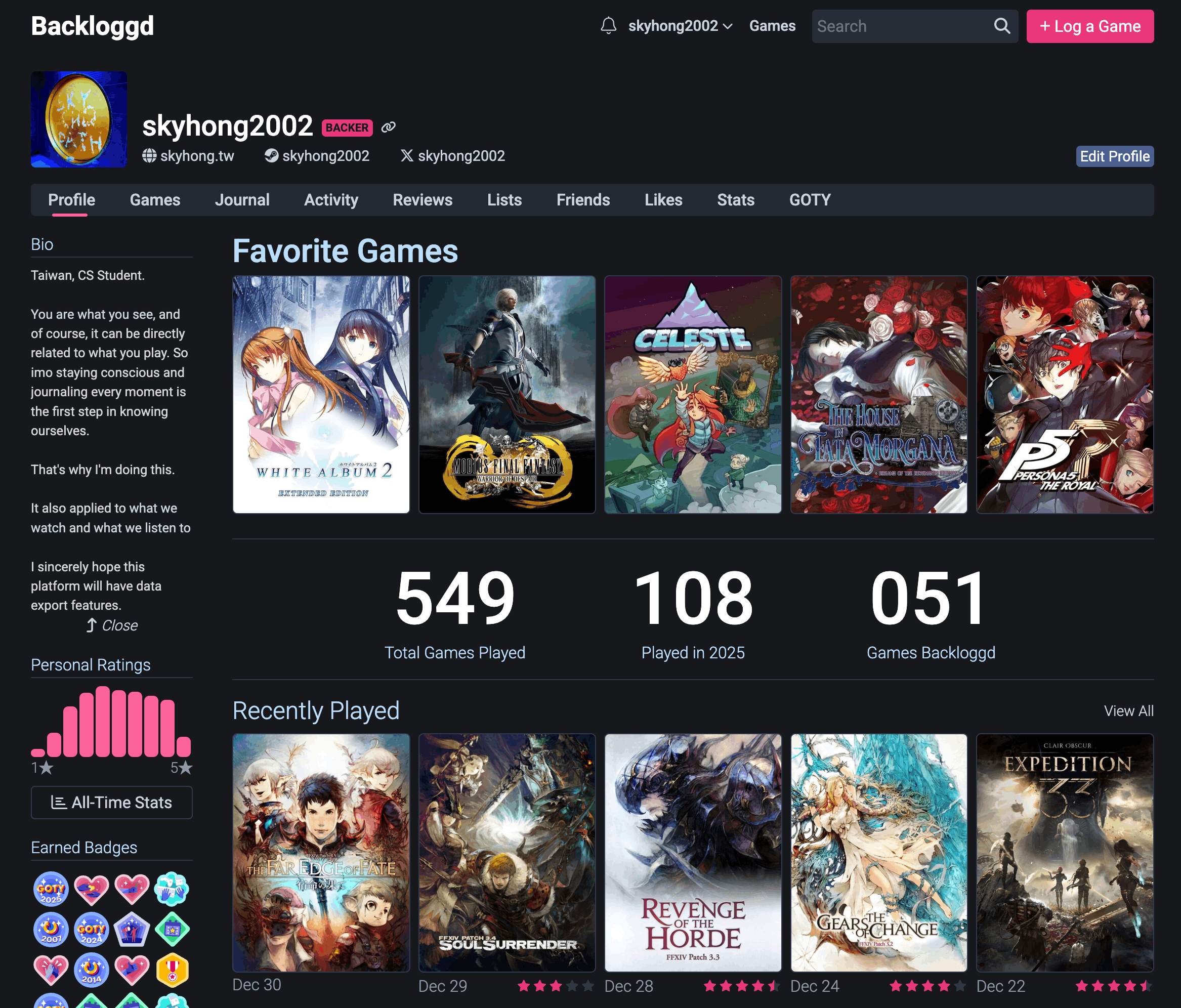Switch to the Journal tab
Image resolution: width=1181 pixels, height=1008 pixels.
pyautogui.click(x=242, y=200)
